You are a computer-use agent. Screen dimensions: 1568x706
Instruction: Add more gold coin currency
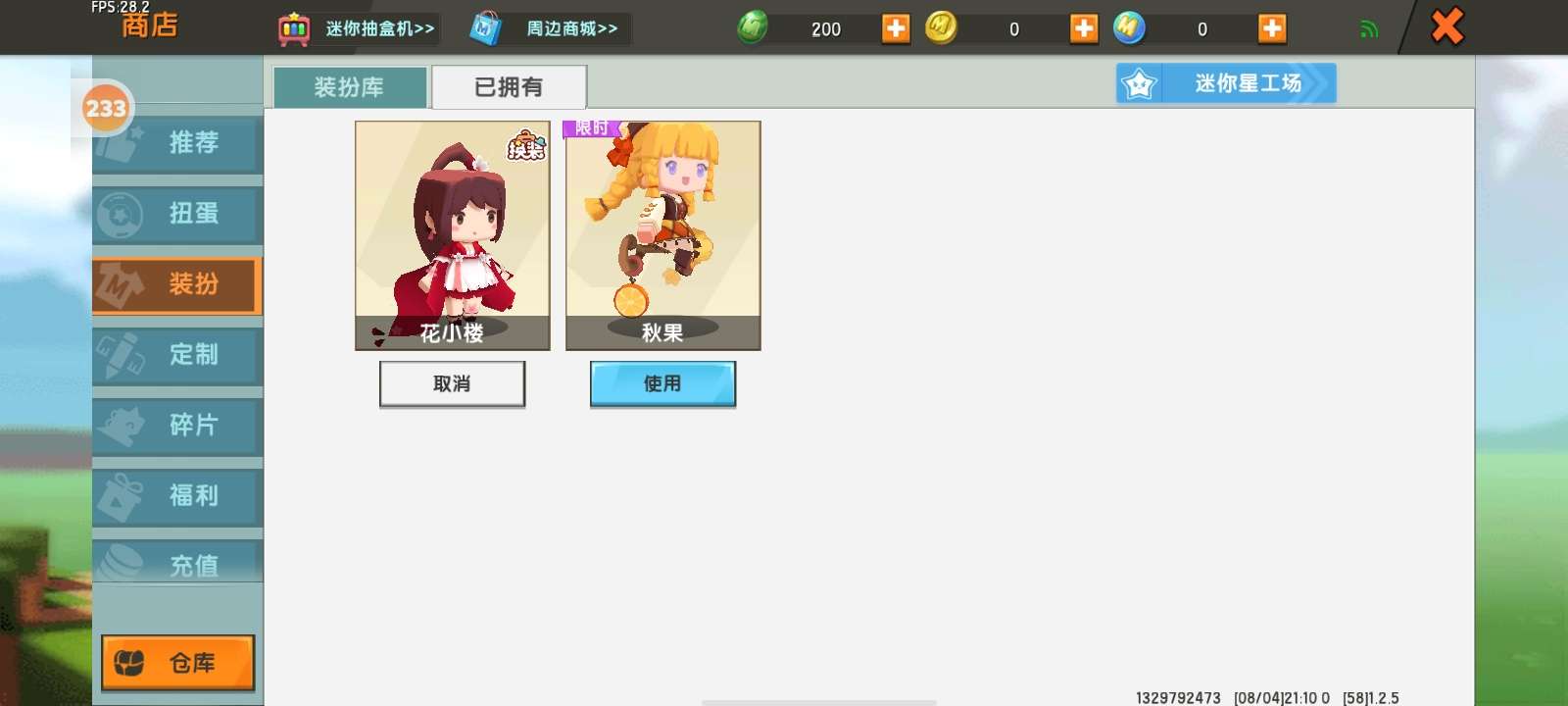point(1084,28)
